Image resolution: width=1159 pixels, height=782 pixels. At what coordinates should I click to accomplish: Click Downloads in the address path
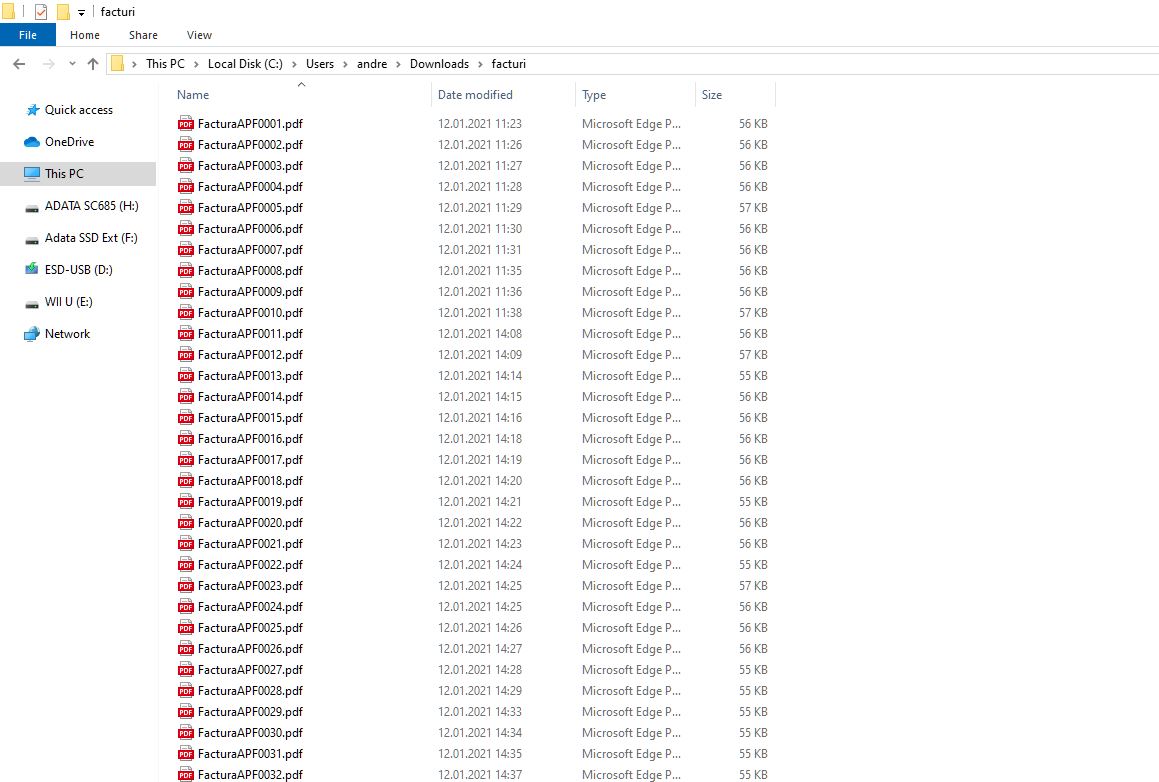click(439, 64)
